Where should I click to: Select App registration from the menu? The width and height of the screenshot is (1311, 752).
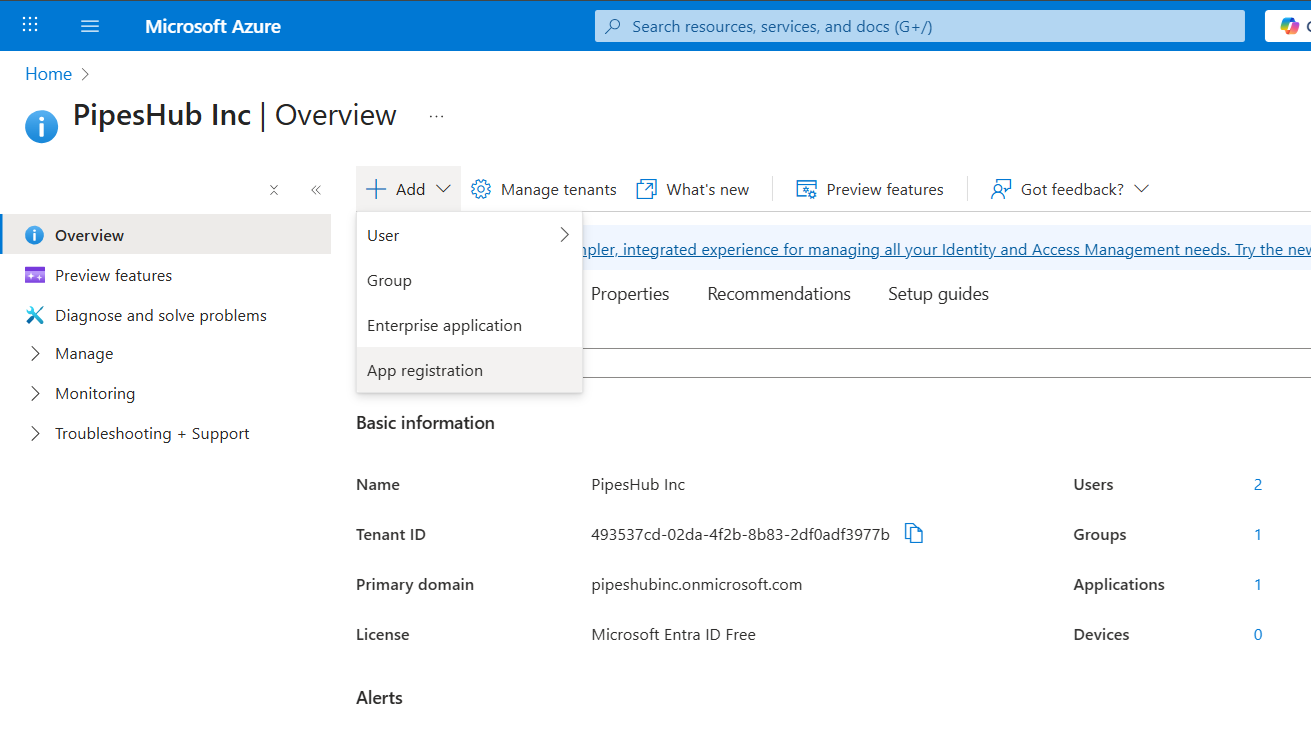pyautogui.click(x=424, y=370)
